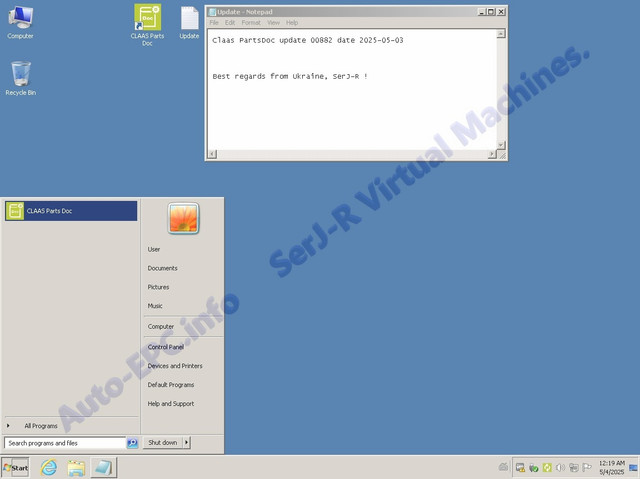The height and width of the screenshot is (479, 640).
Task: Click Notepad horizontal scrollbar right arrow
Action: tap(492, 154)
